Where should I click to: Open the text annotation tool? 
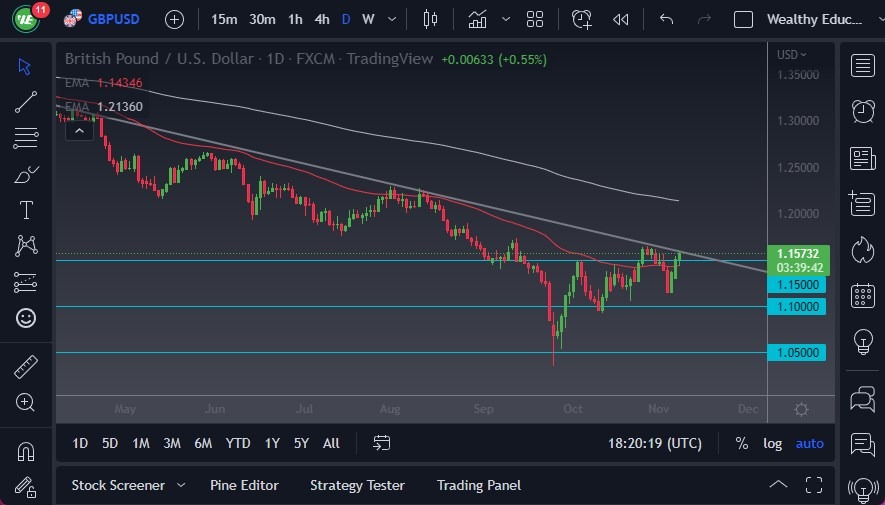pos(26,210)
